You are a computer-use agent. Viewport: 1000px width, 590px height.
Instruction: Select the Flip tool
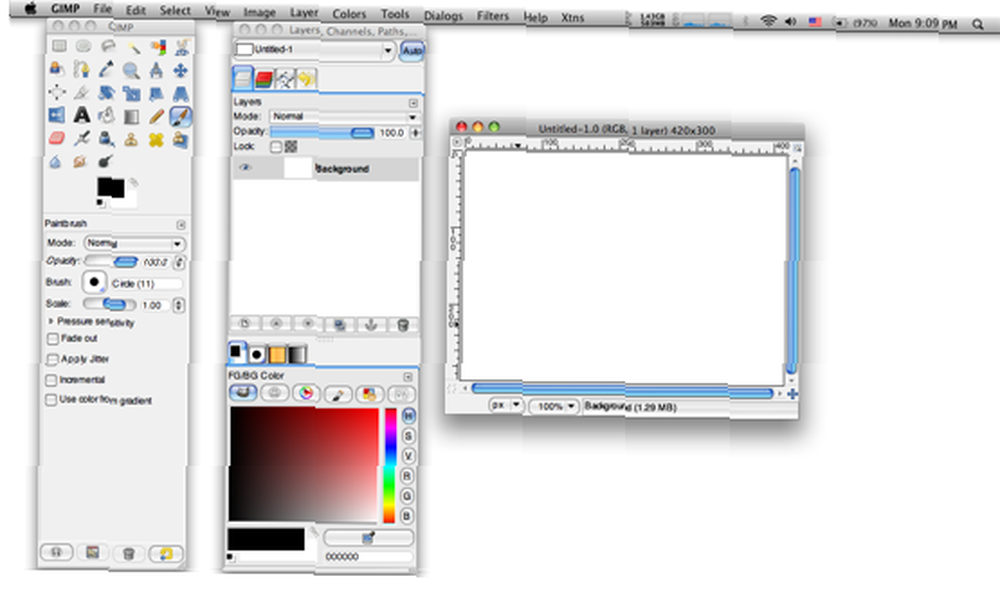point(57,115)
